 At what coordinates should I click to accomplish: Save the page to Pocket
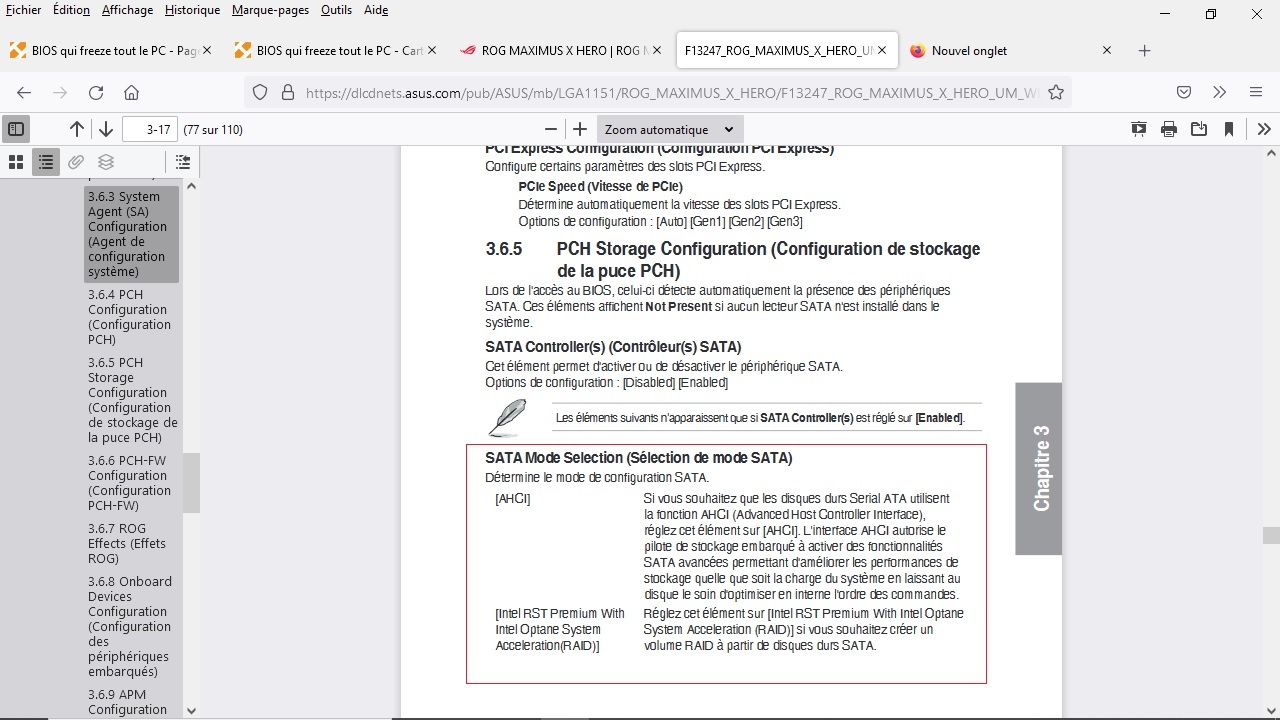click(x=1184, y=92)
